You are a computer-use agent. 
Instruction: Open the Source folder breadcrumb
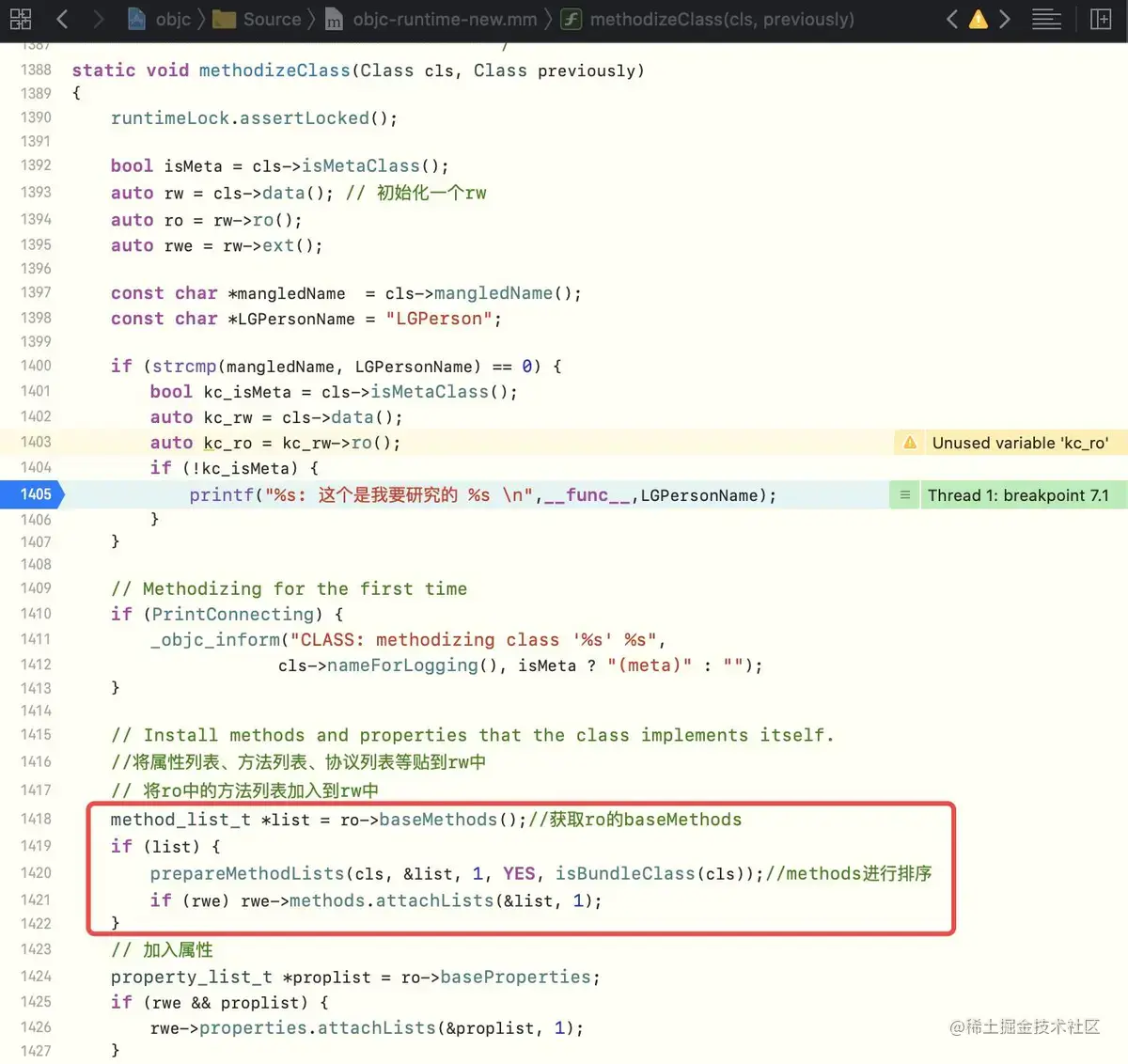258,19
